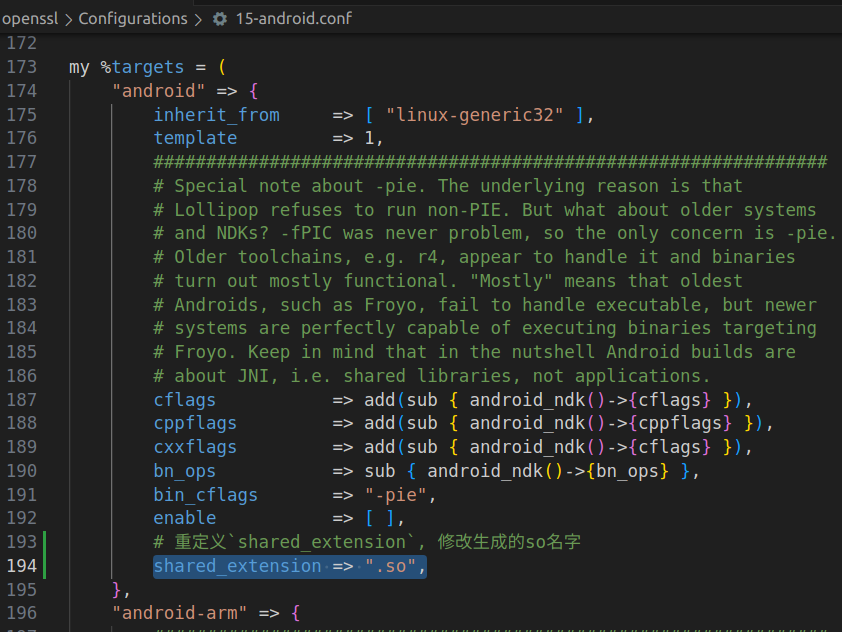Click the "android-arm" target key
The width and height of the screenshot is (842, 632).
click(x=179, y=613)
